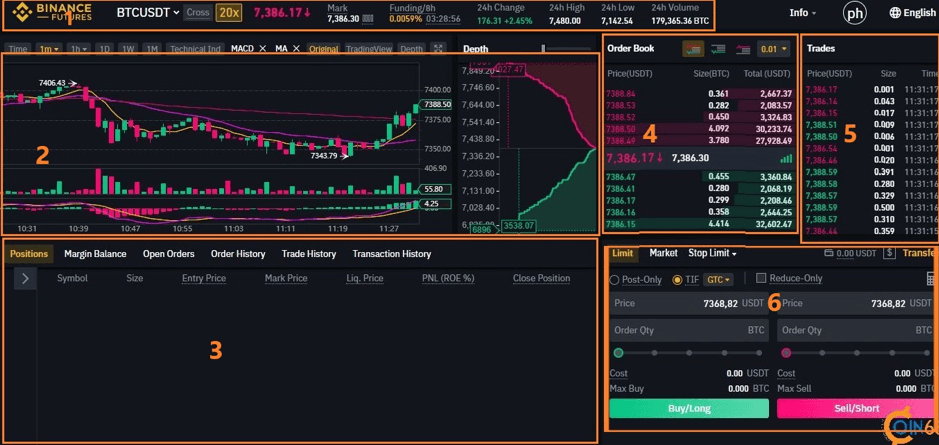Open the Technical Ind menu
The height and width of the screenshot is (445, 939).
pos(195,49)
